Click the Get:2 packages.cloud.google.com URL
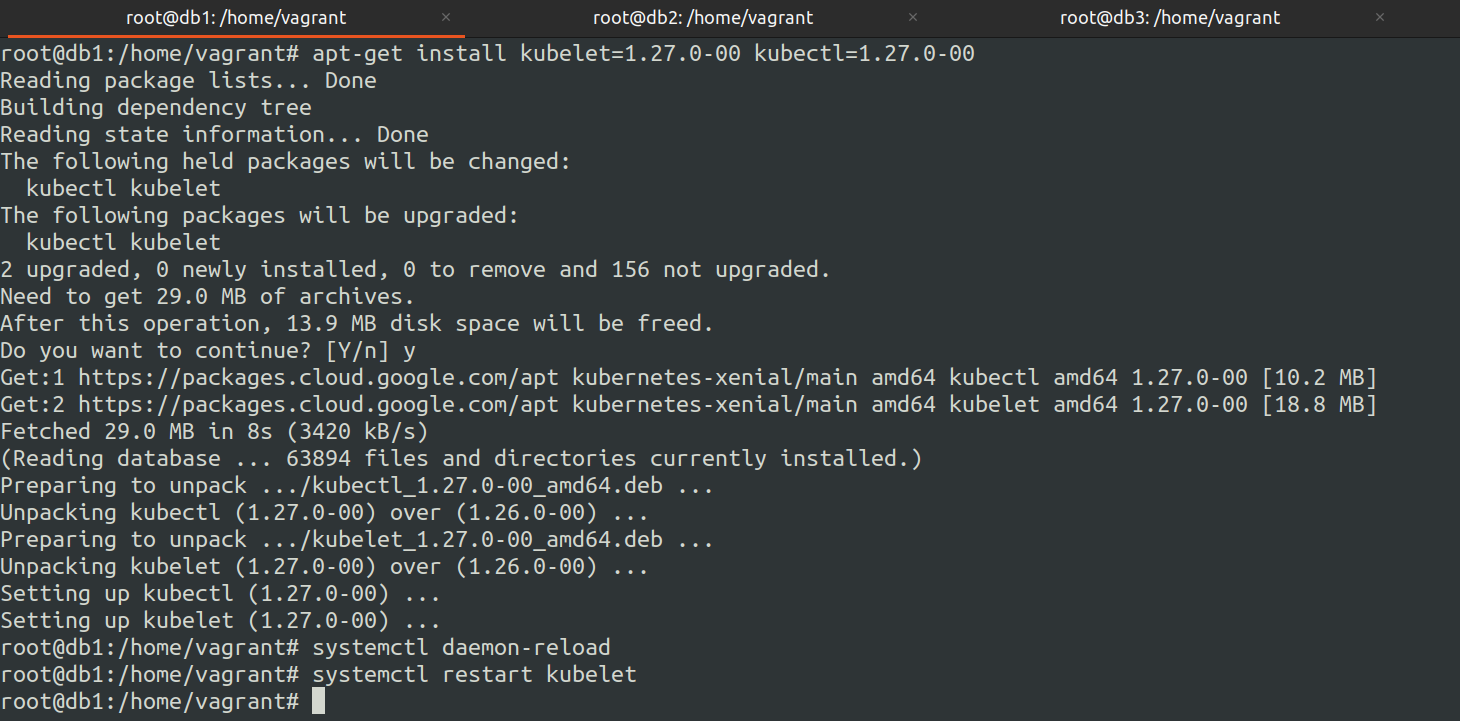This screenshot has width=1460, height=721. 324,405
